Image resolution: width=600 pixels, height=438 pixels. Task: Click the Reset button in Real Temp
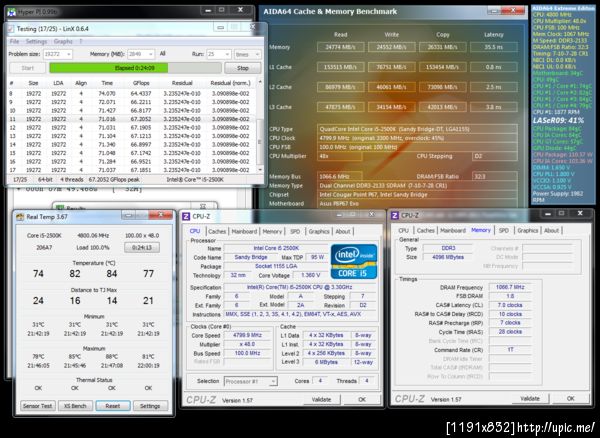click(x=112, y=406)
